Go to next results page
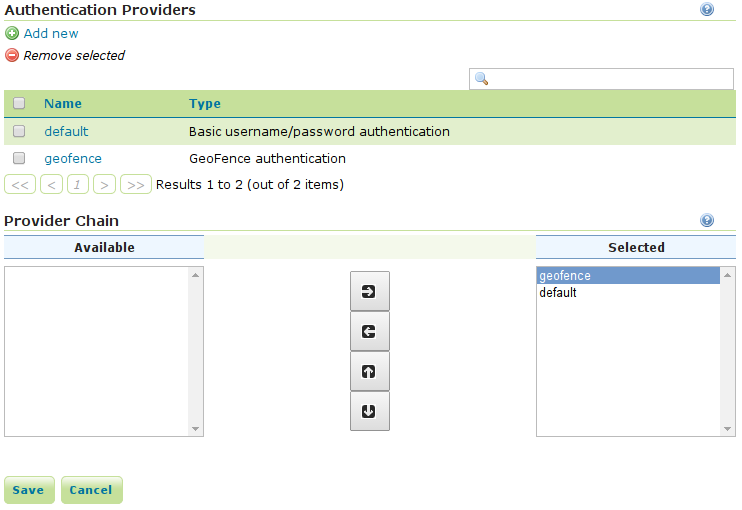The height and width of the screenshot is (510, 742). (104, 184)
